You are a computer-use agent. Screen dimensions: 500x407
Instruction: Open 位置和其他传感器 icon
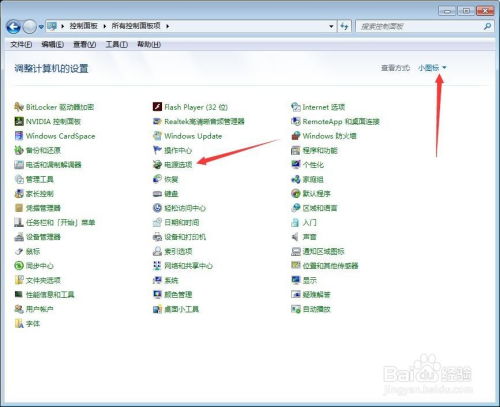pos(296,266)
